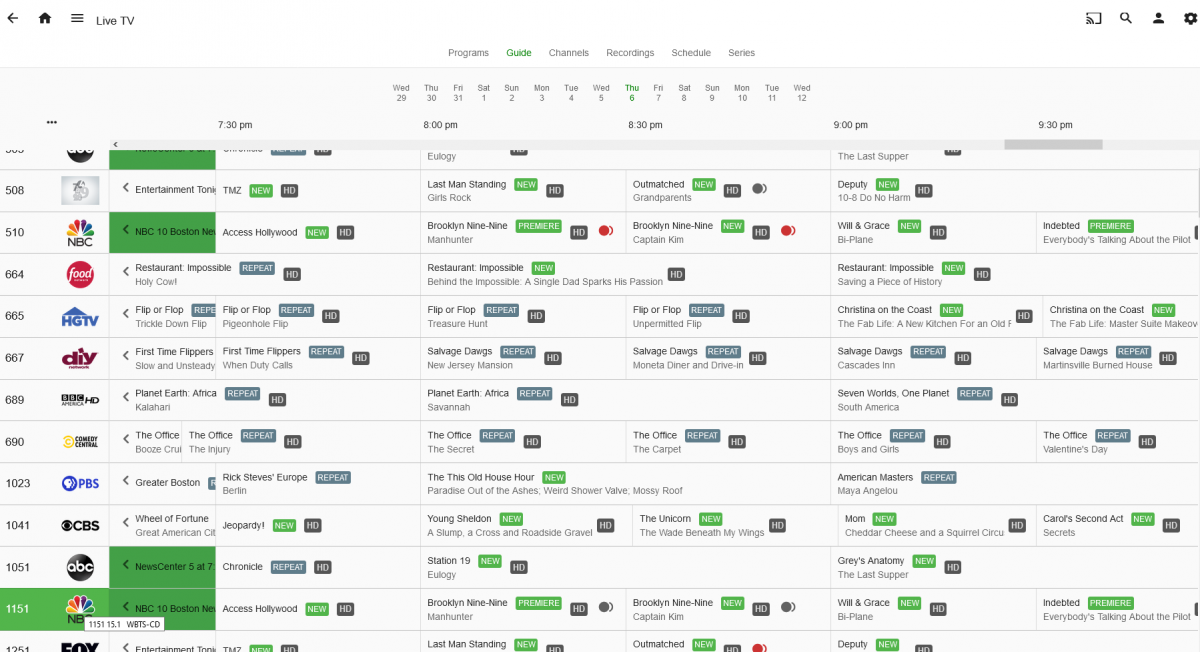Select Wed 29 in date strip
Screen dimensions: 1200x652
(x=401, y=93)
